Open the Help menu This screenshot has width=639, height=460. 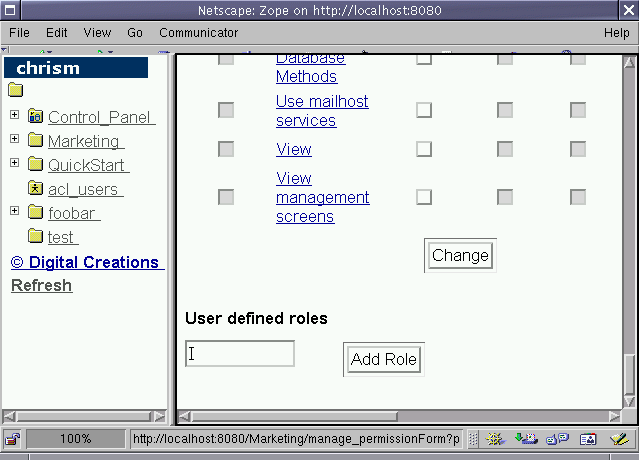[x=616, y=33]
